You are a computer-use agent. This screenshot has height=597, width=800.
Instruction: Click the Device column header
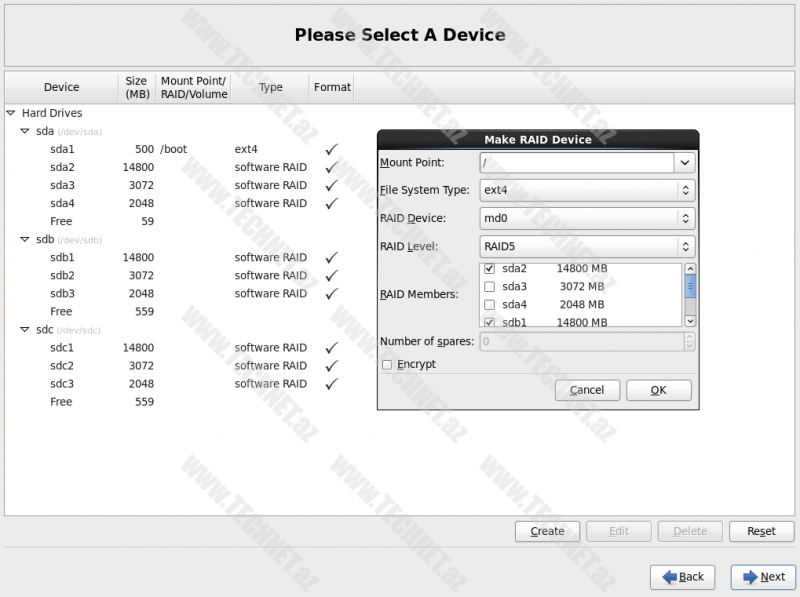point(62,87)
